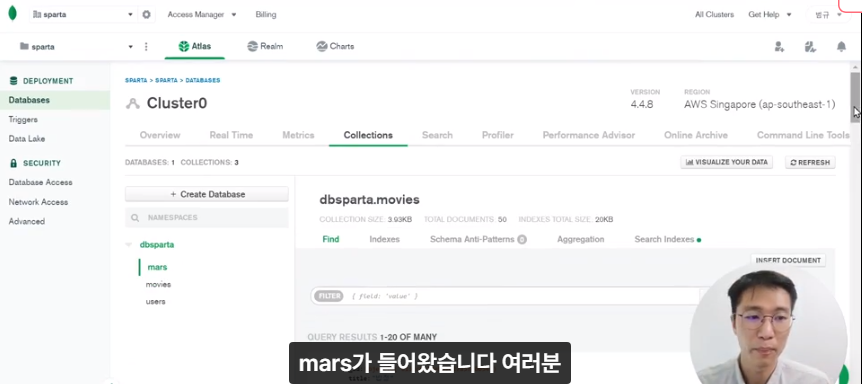Click the MongoDB leaf logo
Image resolution: width=862 pixels, height=384 pixels.
(x=12, y=14)
